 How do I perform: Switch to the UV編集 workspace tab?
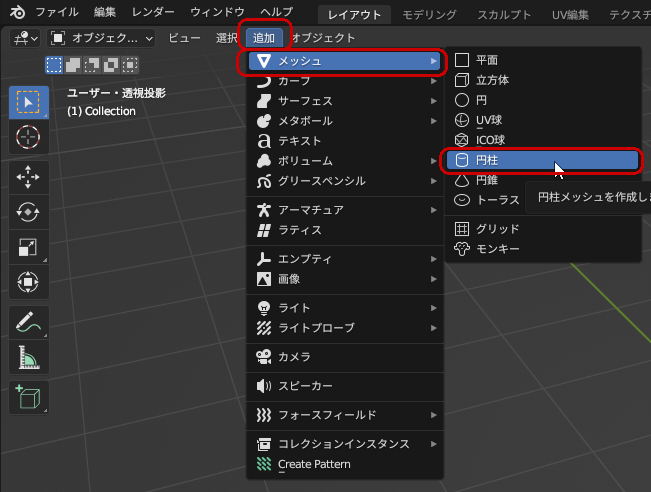(570, 15)
